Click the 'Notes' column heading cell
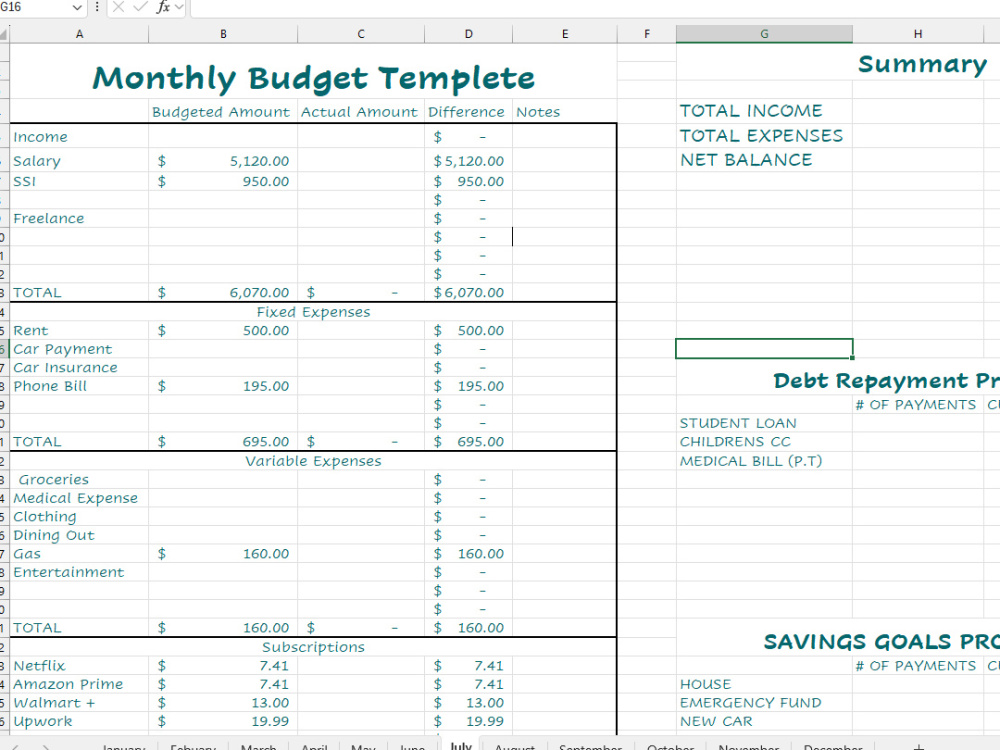The height and width of the screenshot is (750, 1000). click(x=565, y=112)
